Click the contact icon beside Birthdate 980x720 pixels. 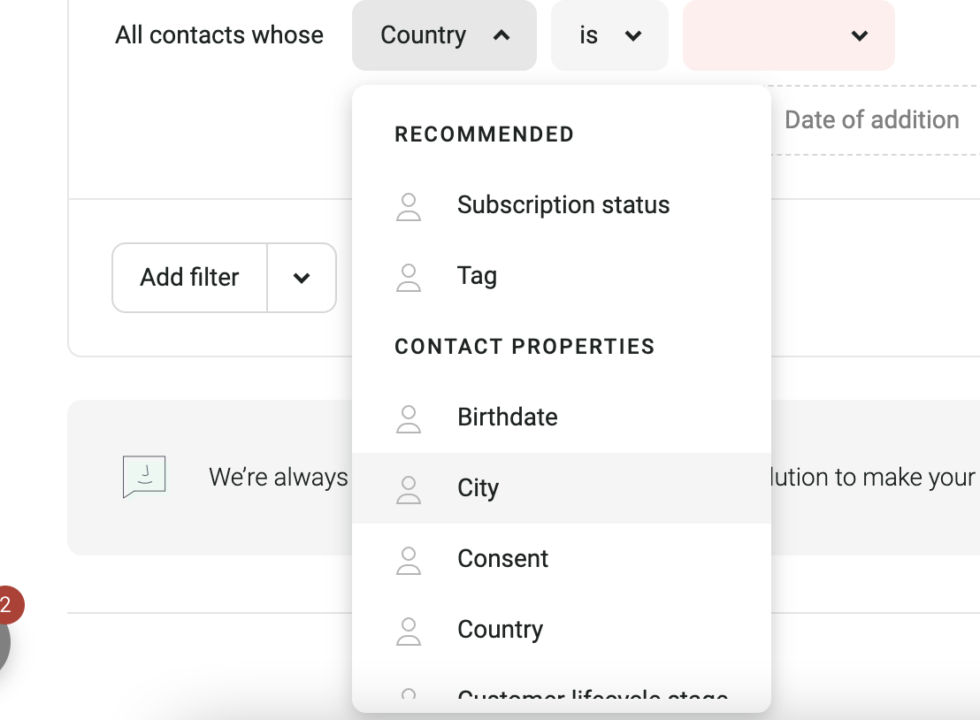click(x=409, y=418)
